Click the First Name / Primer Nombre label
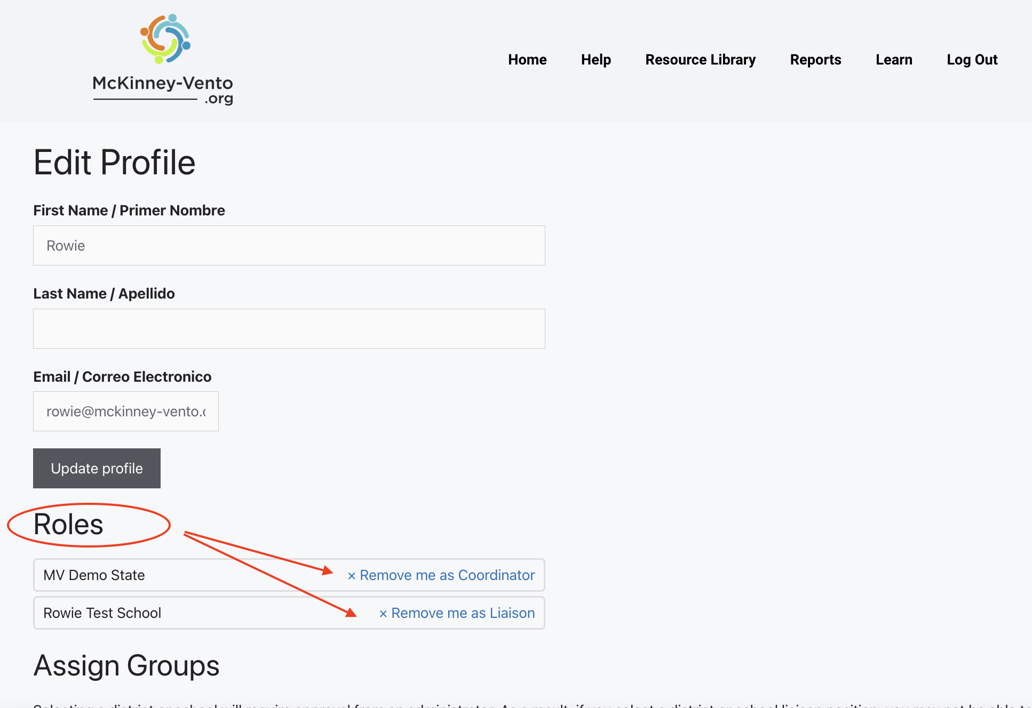1032x708 pixels. (x=129, y=211)
